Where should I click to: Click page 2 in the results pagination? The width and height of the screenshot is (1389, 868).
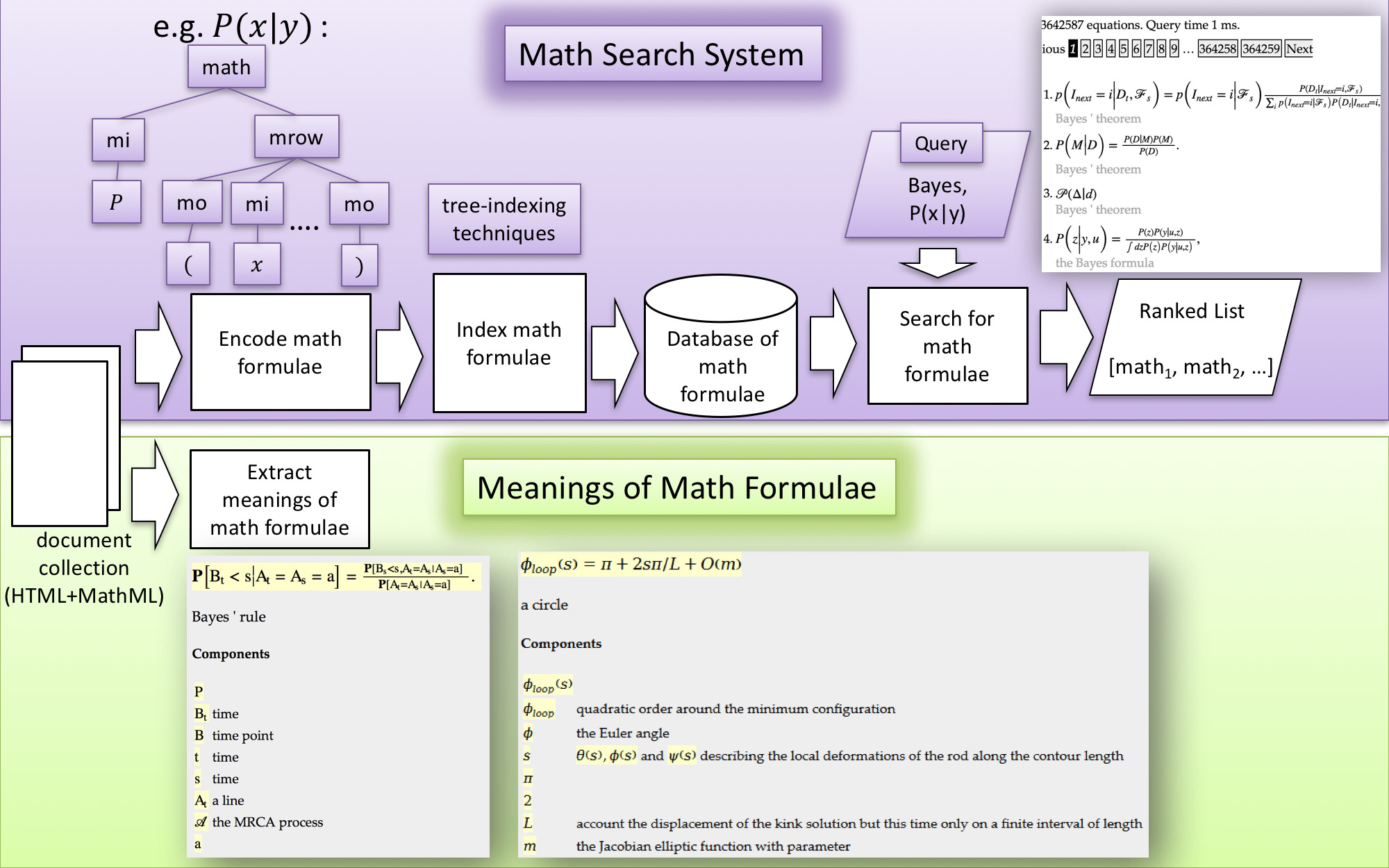click(x=1085, y=49)
